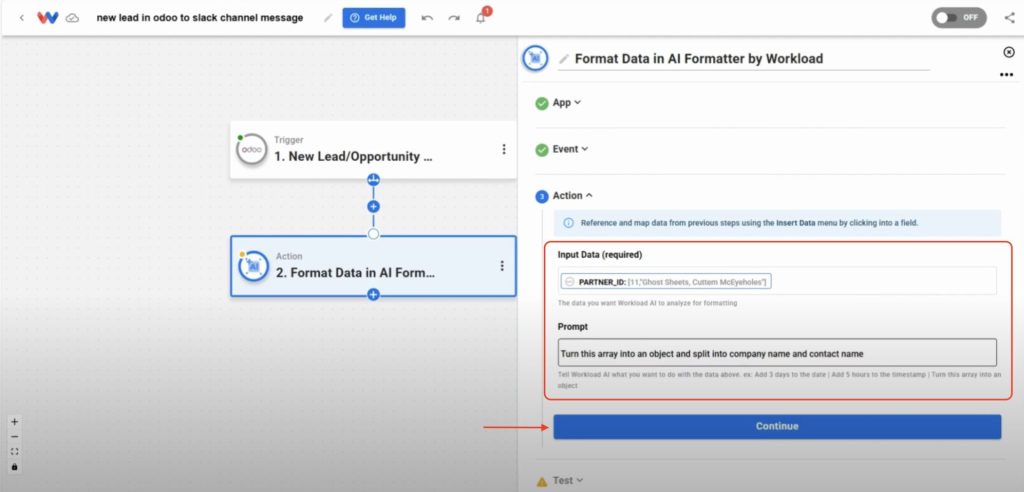1024x492 pixels.
Task: Fit the workflow to view
Action: (14, 451)
